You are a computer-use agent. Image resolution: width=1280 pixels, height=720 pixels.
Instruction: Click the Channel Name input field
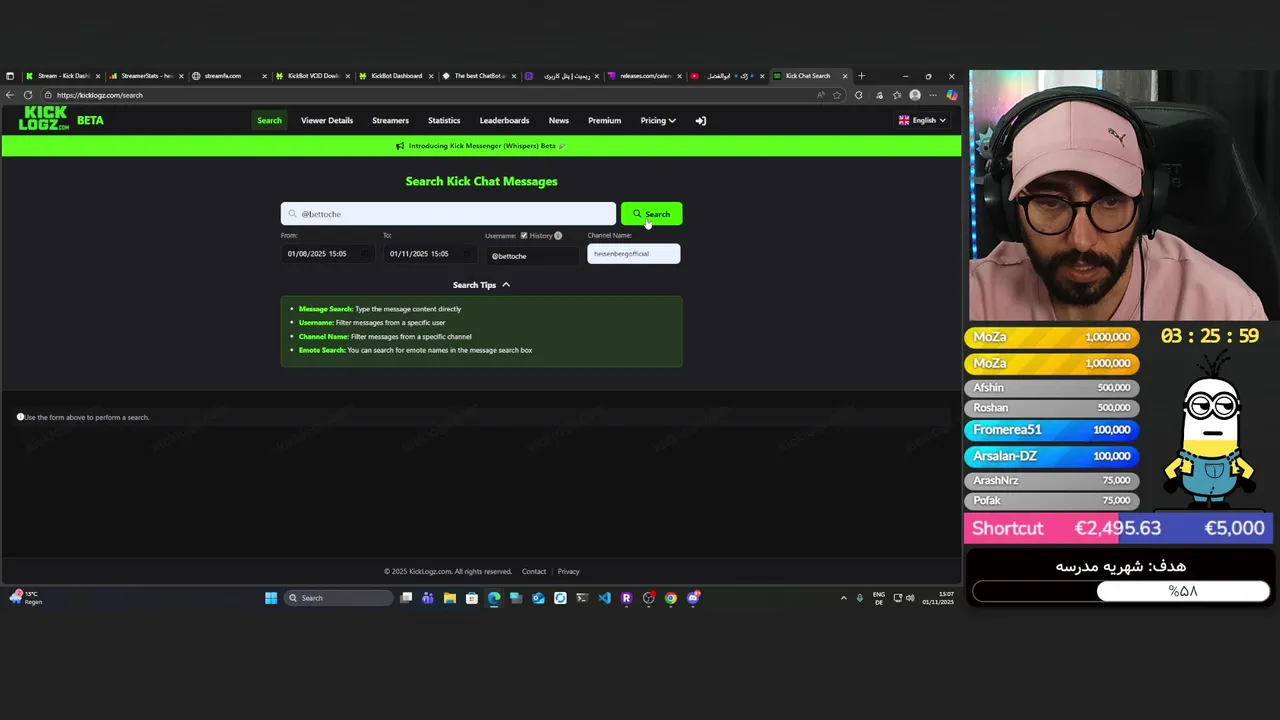point(633,254)
